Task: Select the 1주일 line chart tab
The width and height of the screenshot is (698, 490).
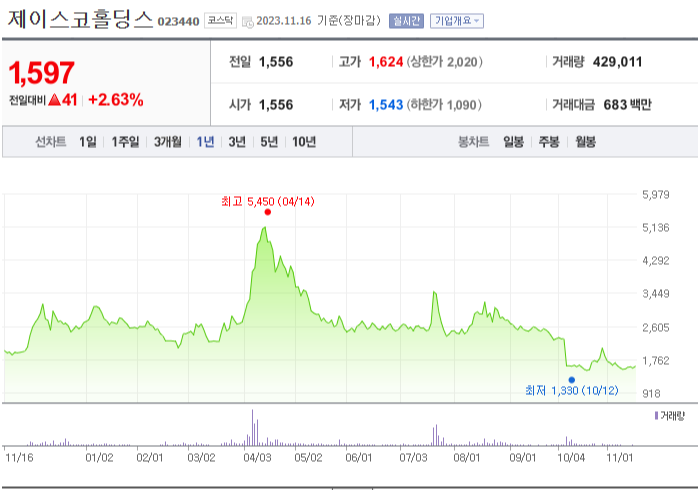Action: pos(125,142)
